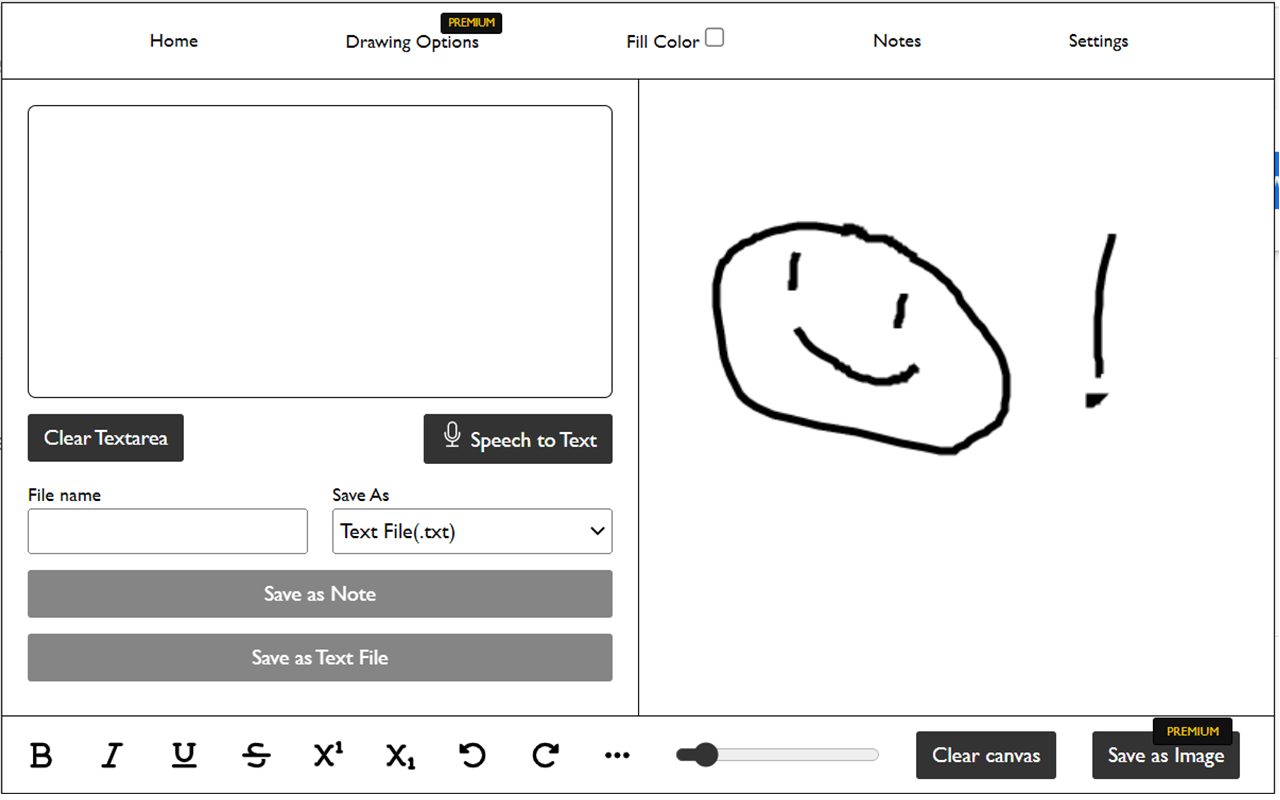Open the Save As format dropdown
1280x800 pixels.
tap(471, 531)
